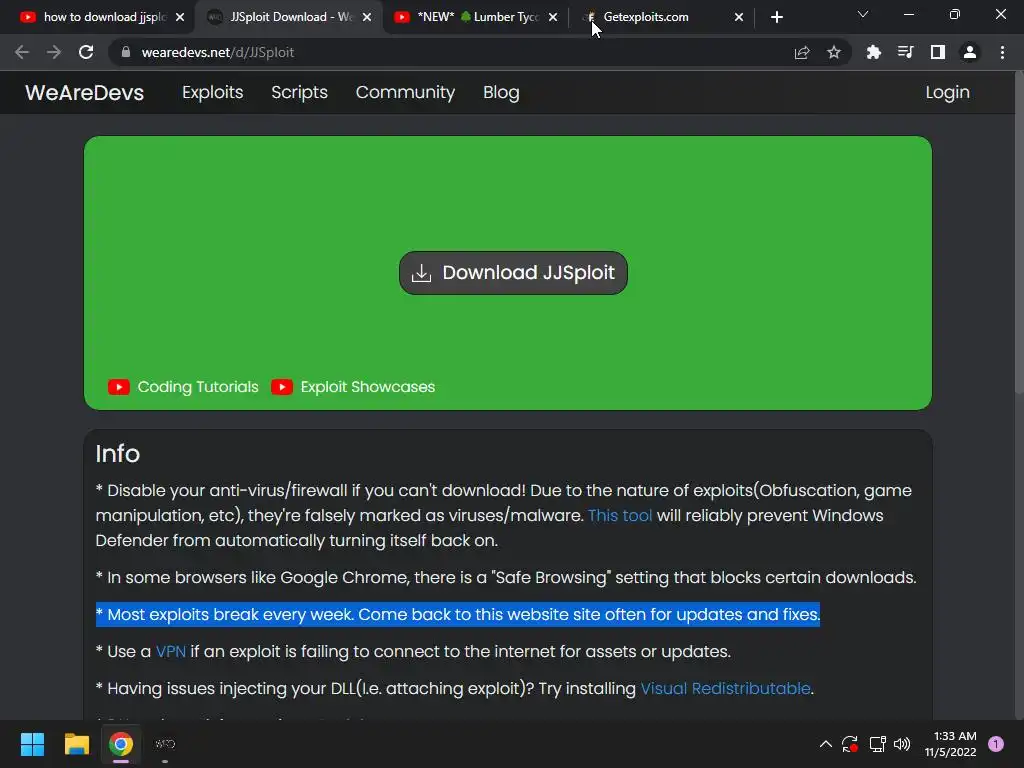Bookmark this page with the star icon
This screenshot has height=768, width=1024.
pos(834,52)
